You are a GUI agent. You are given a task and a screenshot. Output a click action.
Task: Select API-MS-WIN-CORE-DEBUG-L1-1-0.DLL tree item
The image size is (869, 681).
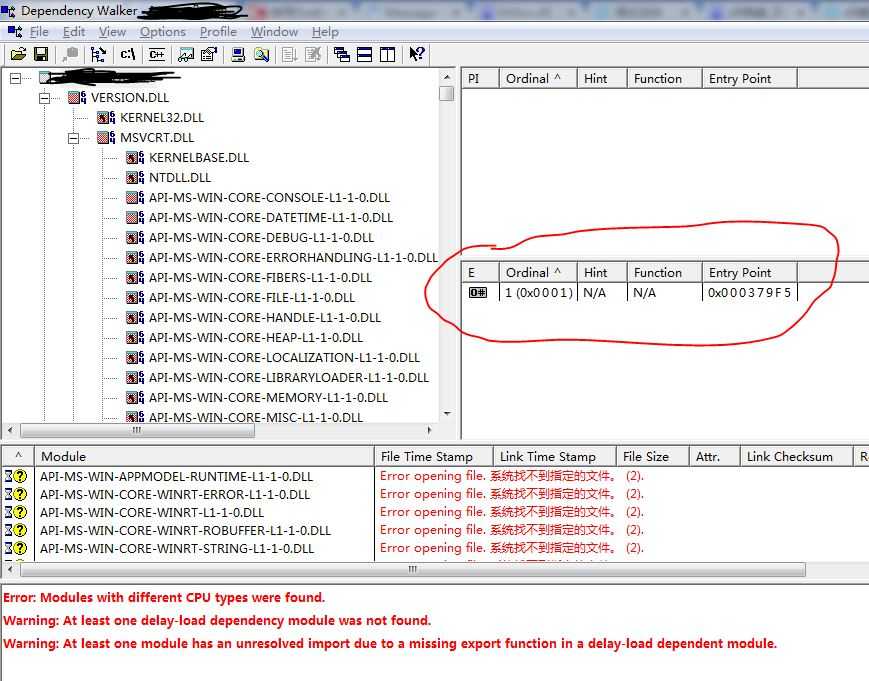coord(262,238)
